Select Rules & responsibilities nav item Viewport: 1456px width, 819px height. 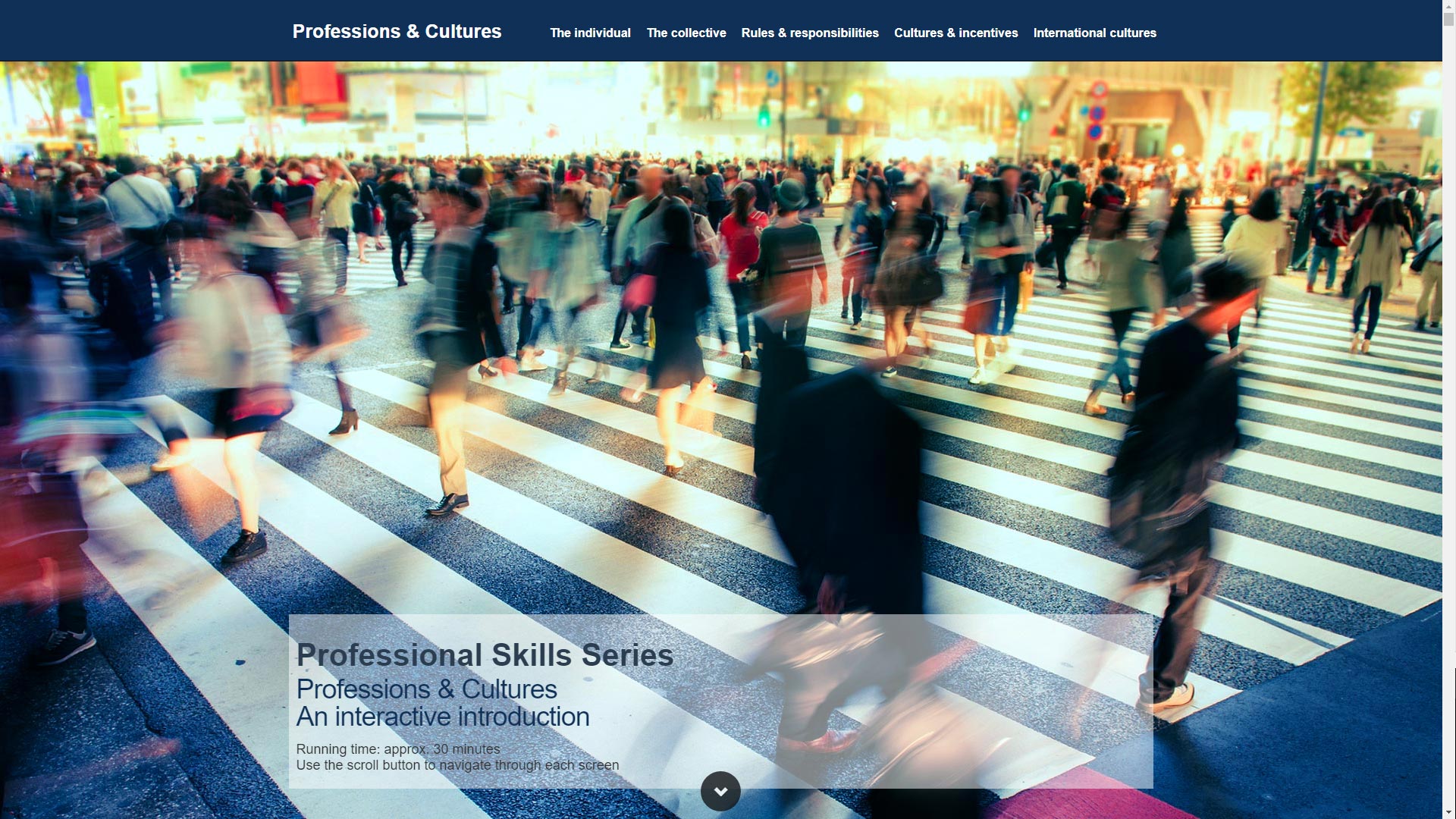point(809,33)
